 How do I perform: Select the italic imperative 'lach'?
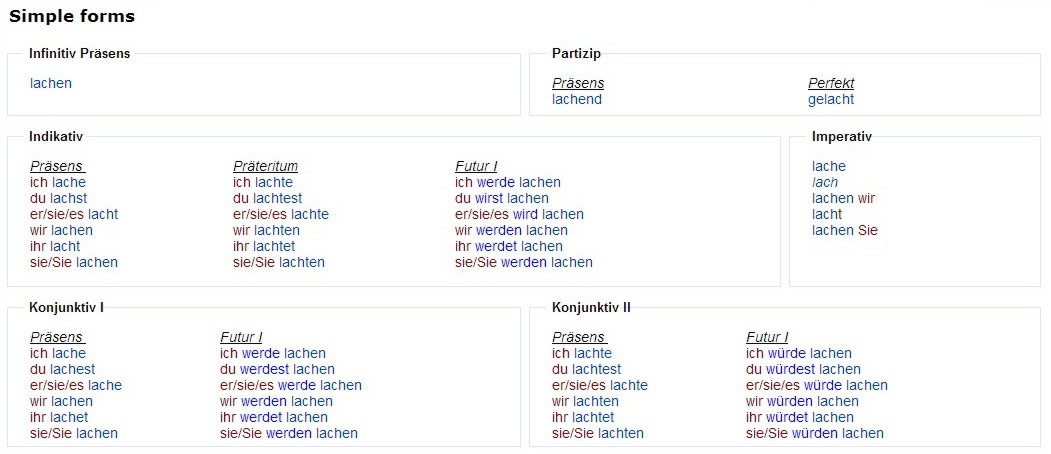click(825, 183)
